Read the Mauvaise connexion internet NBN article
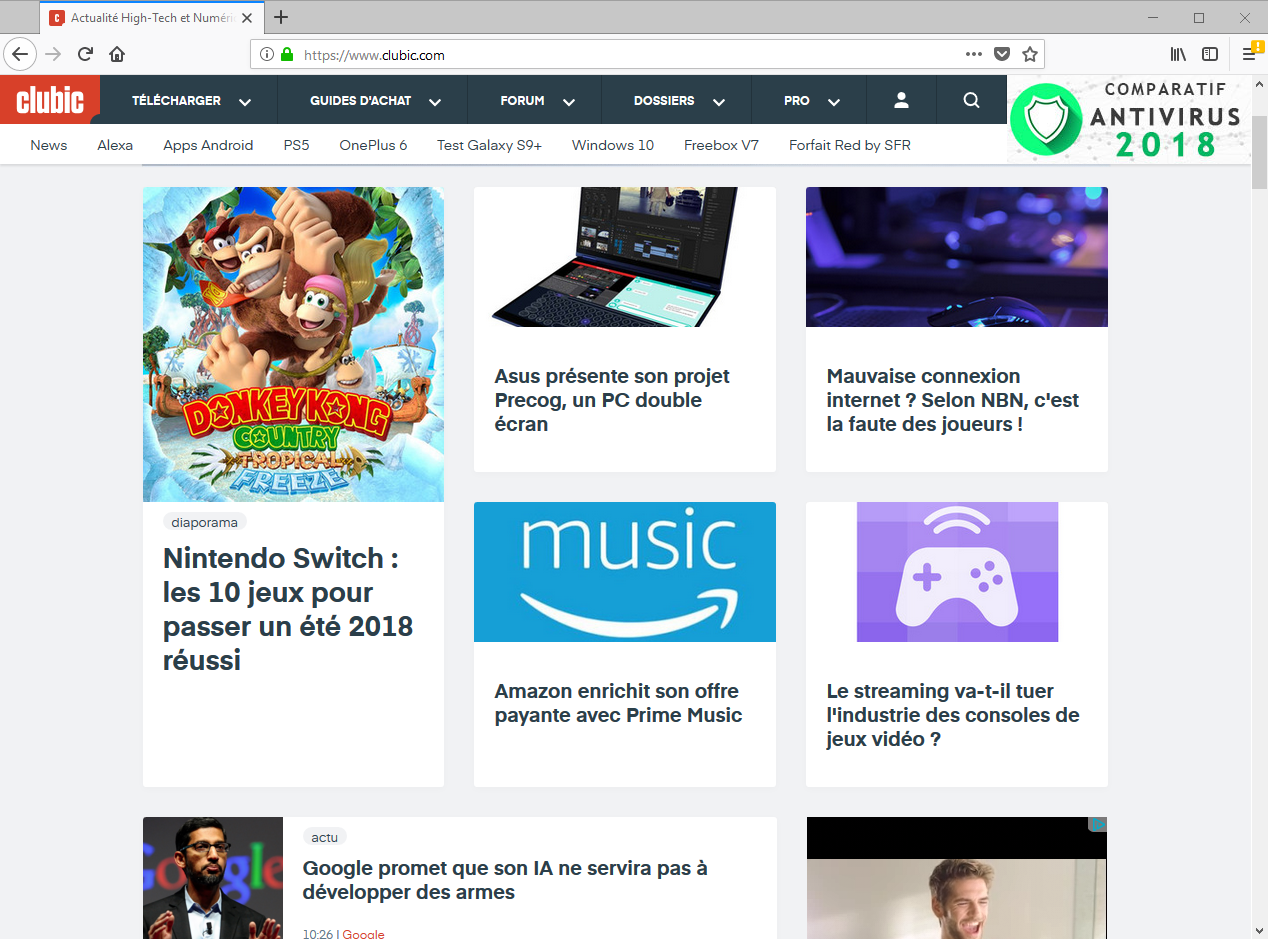 pos(953,400)
